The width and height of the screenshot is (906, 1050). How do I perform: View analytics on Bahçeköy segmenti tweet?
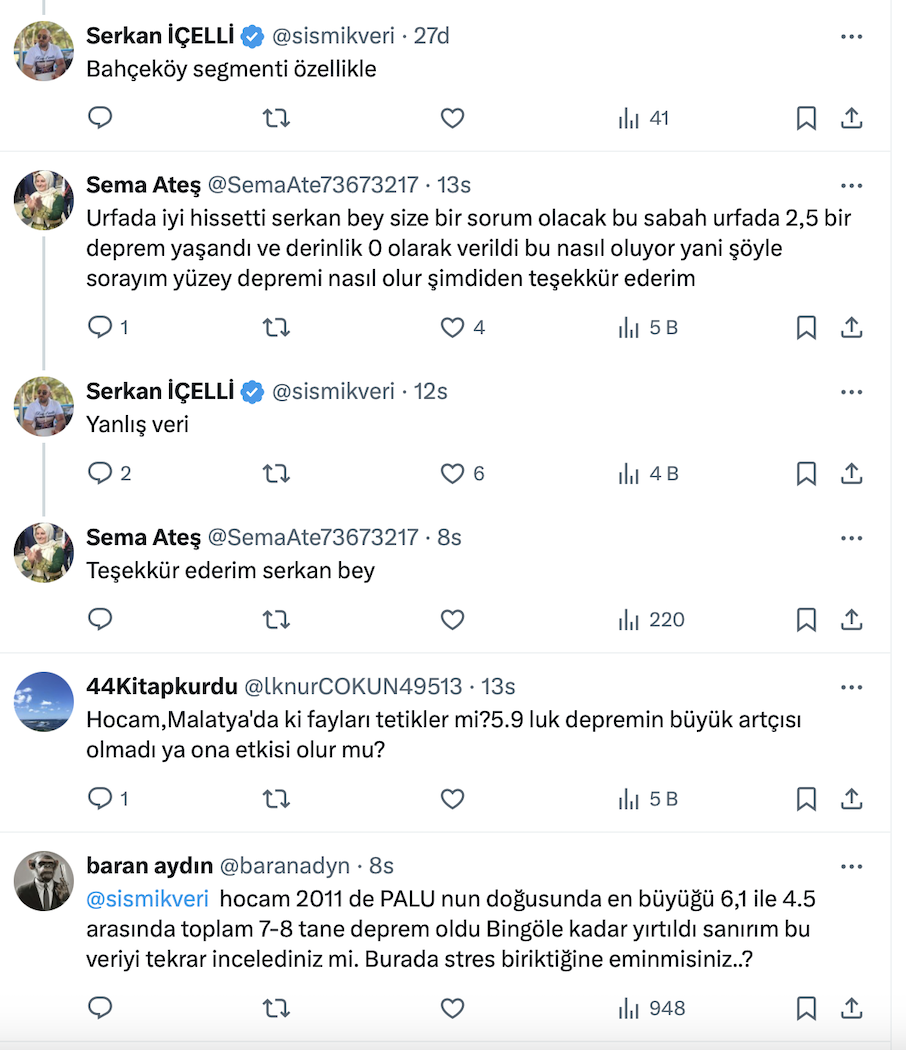[629, 119]
